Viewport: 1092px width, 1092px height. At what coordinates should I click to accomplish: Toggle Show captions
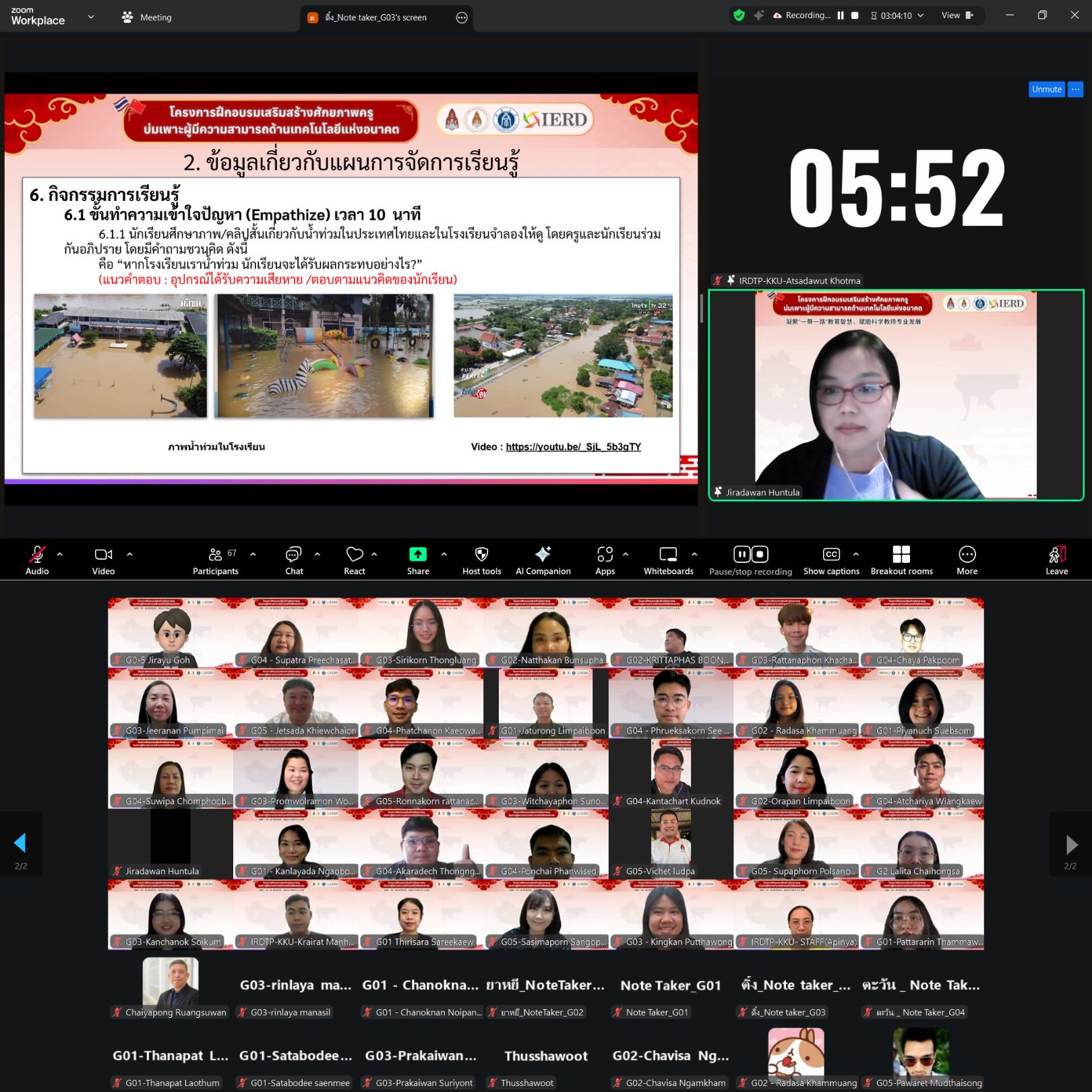[x=831, y=559]
